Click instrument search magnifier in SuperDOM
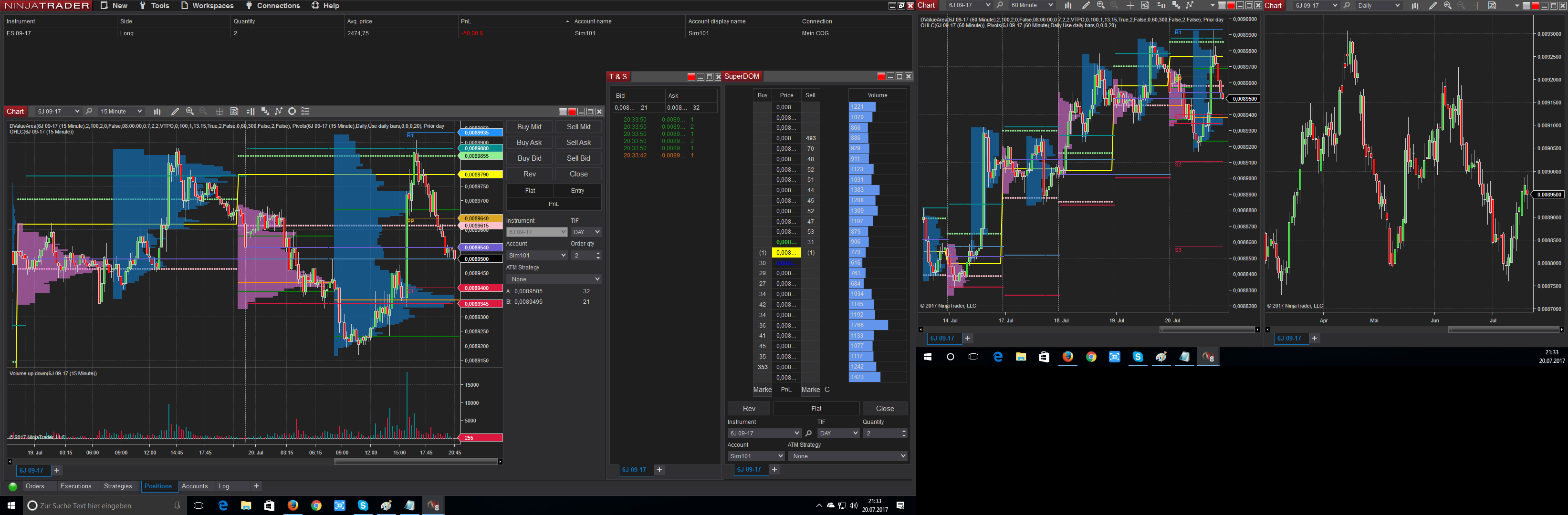The height and width of the screenshot is (515, 1568). 808,433
